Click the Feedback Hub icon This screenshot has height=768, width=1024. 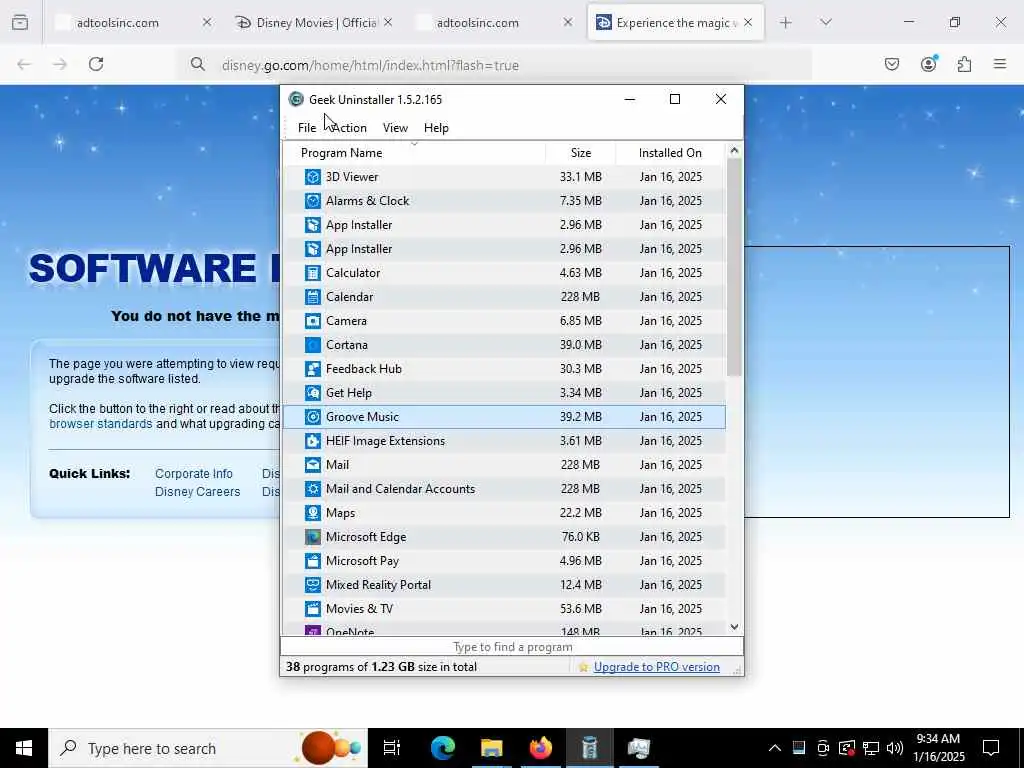[313, 369]
